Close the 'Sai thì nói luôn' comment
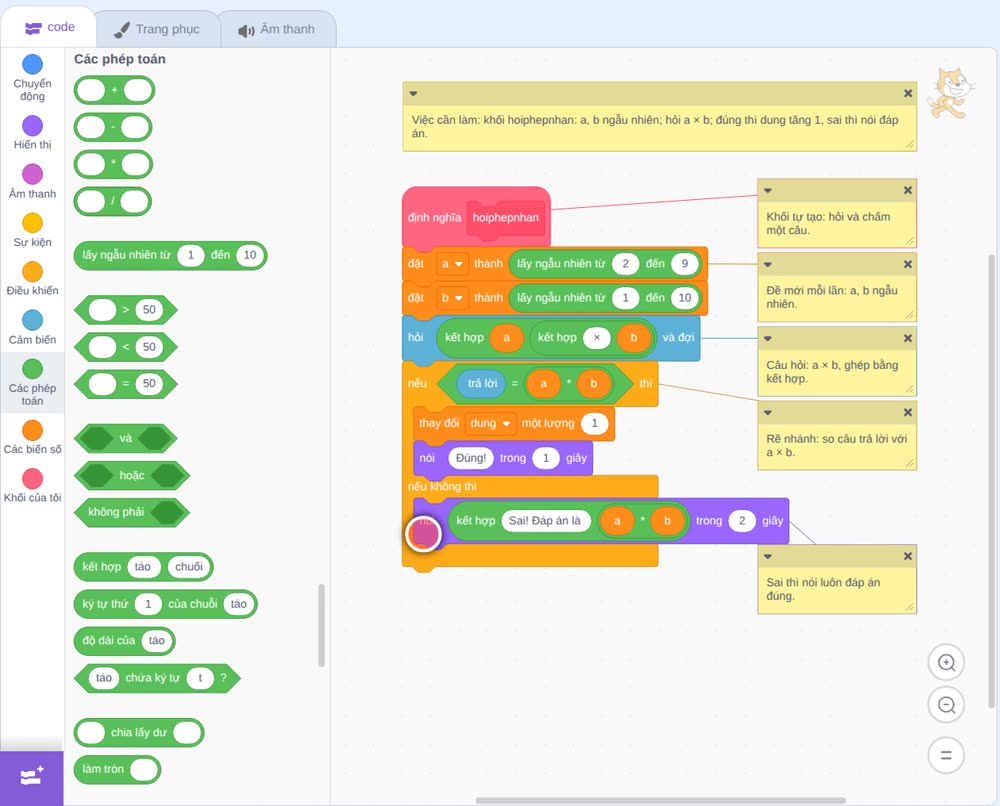The width and height of the screenshot is (1000, 806). pyautogui.click(x=908, y=556)
